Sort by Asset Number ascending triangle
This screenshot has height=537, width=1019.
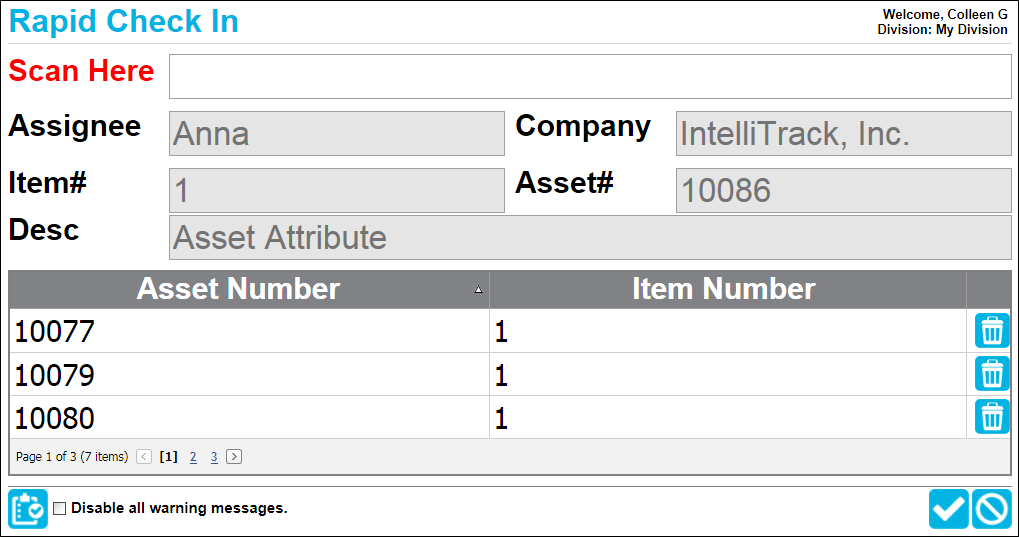click(478, 290)
